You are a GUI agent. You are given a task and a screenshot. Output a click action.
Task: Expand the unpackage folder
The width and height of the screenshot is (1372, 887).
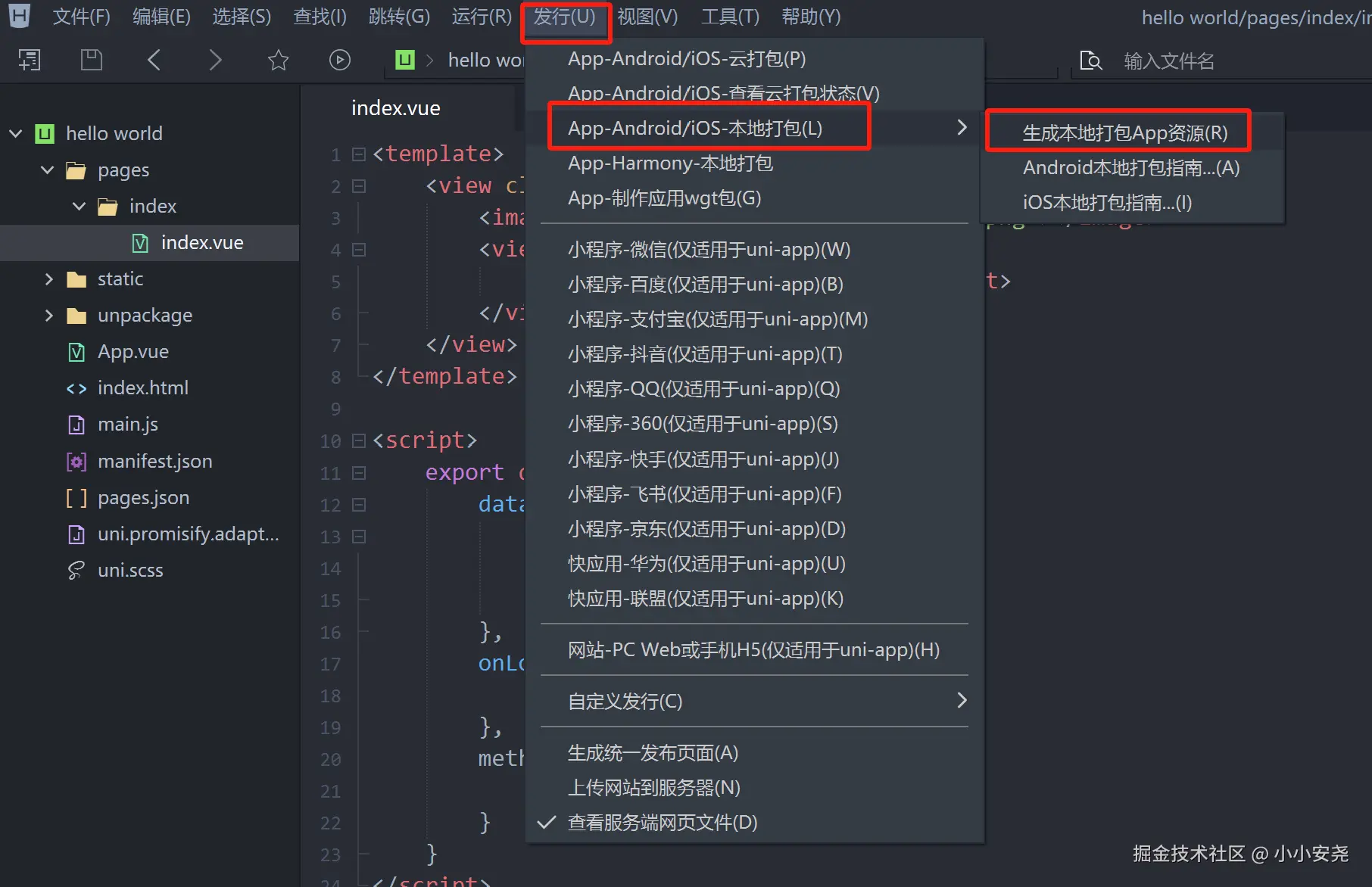click(48, 316)
